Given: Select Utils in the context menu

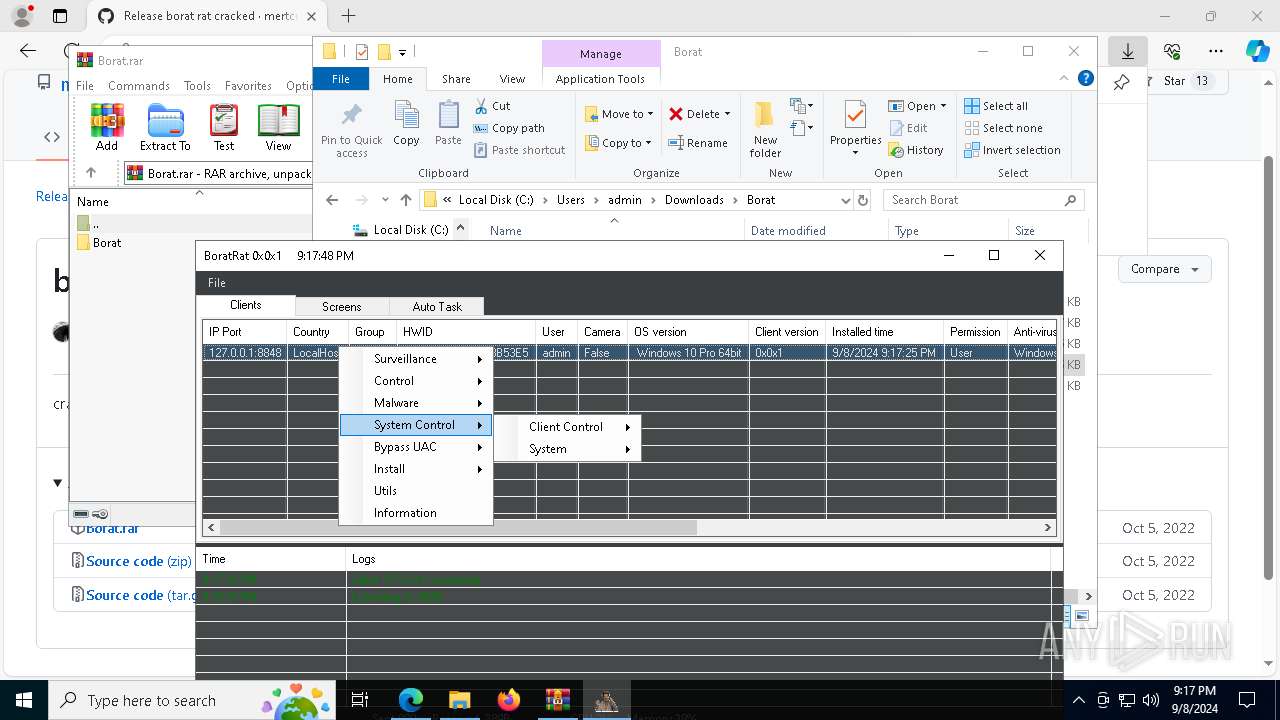Looking at the screenshot, I should (416, 491).
